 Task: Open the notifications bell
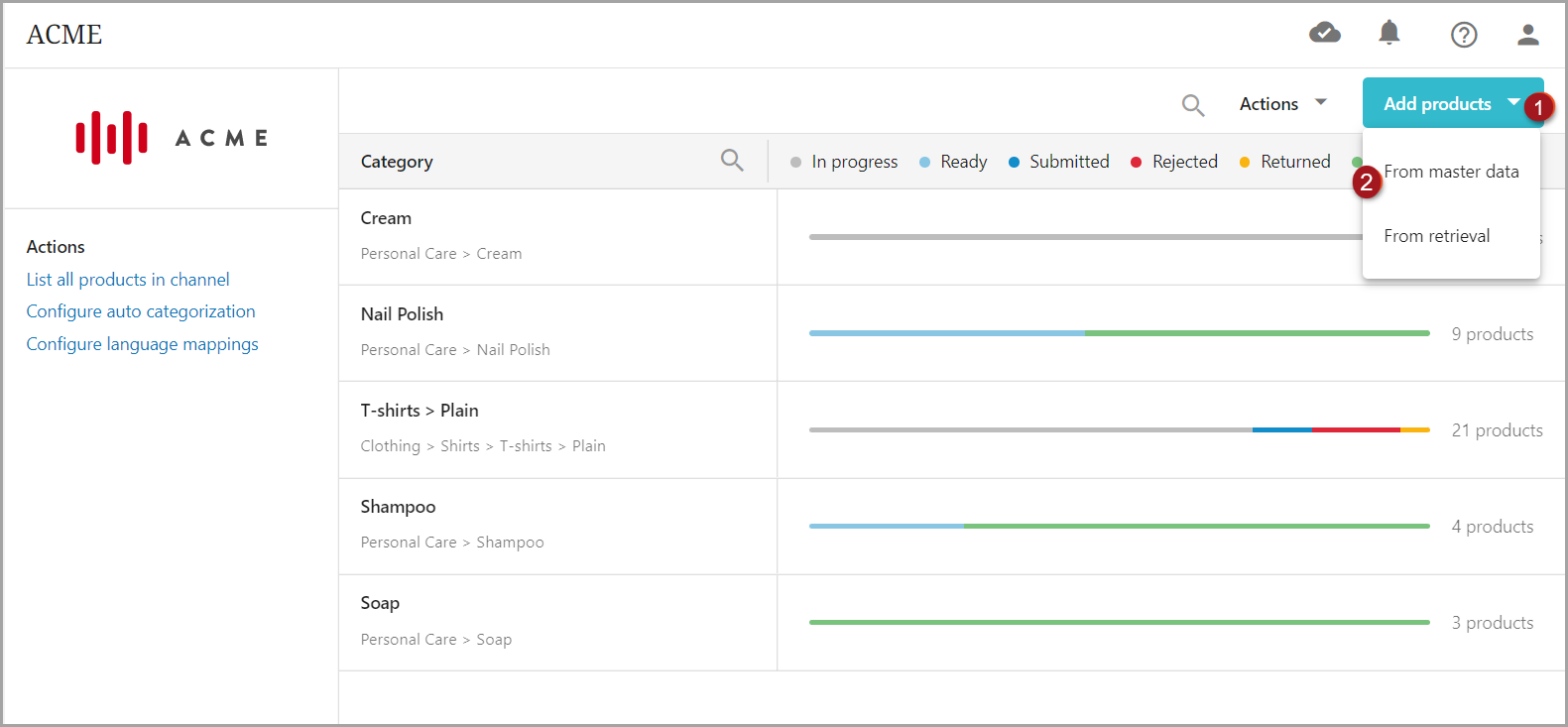[1389, 34]
